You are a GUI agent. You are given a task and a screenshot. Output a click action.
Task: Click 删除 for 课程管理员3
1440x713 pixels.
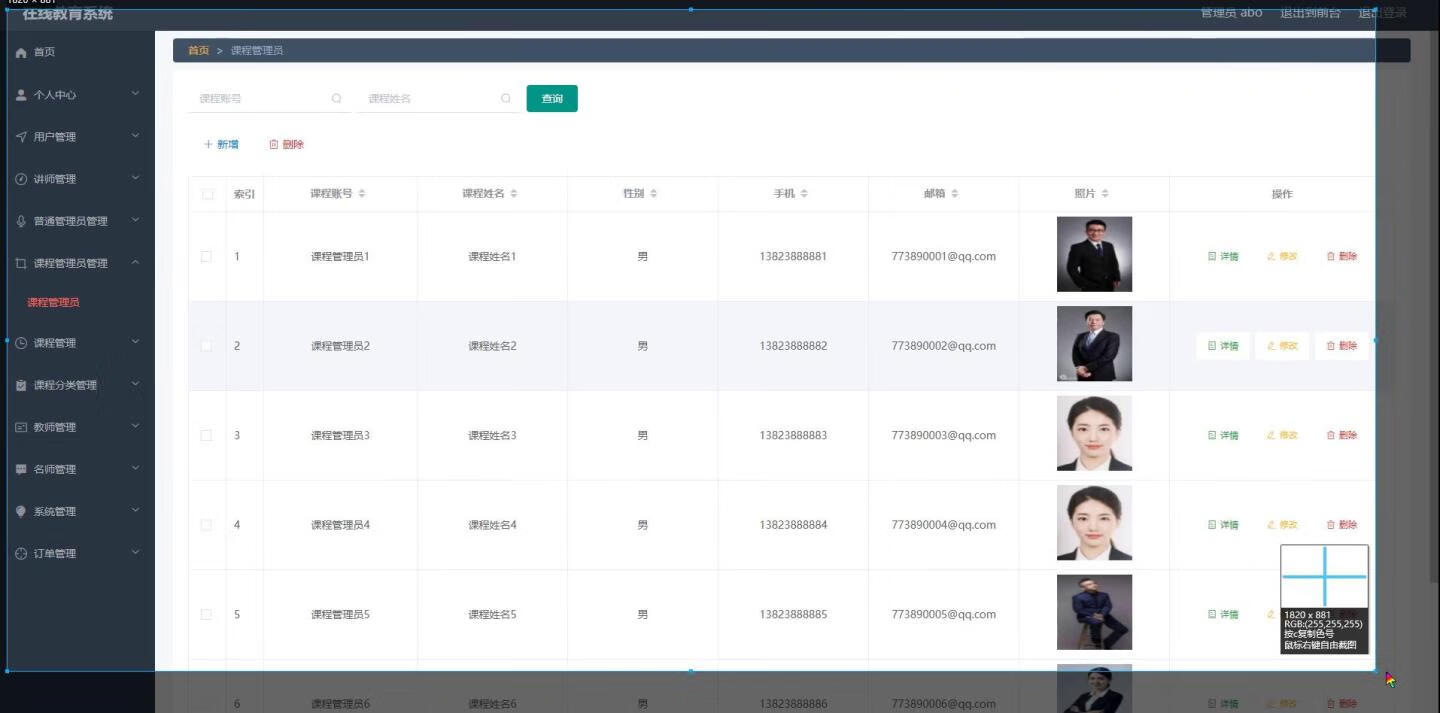coord(1342,435)
